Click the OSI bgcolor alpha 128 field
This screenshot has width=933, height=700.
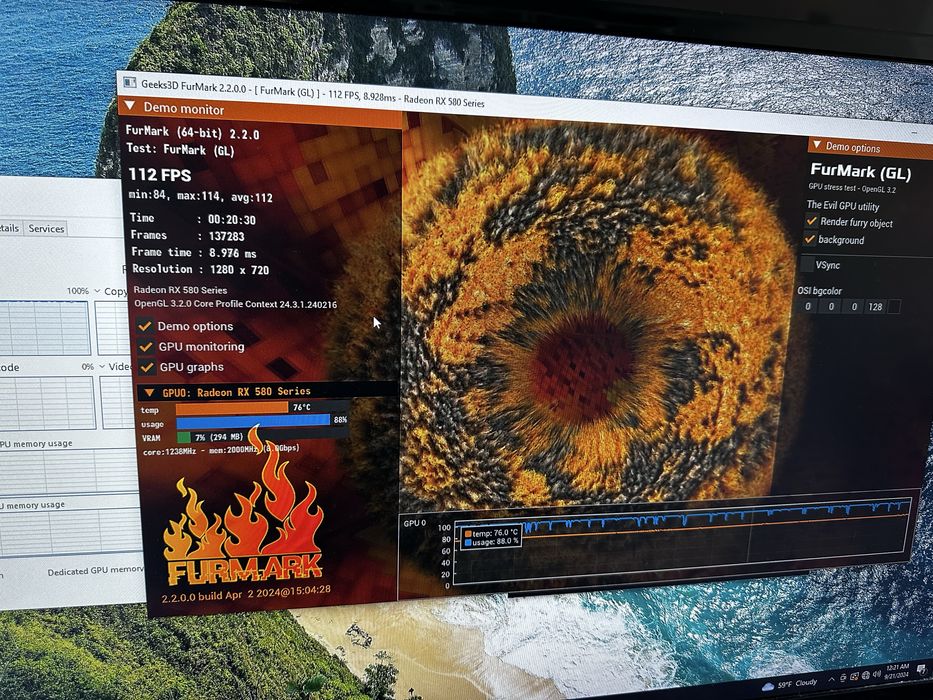point(875,307)
